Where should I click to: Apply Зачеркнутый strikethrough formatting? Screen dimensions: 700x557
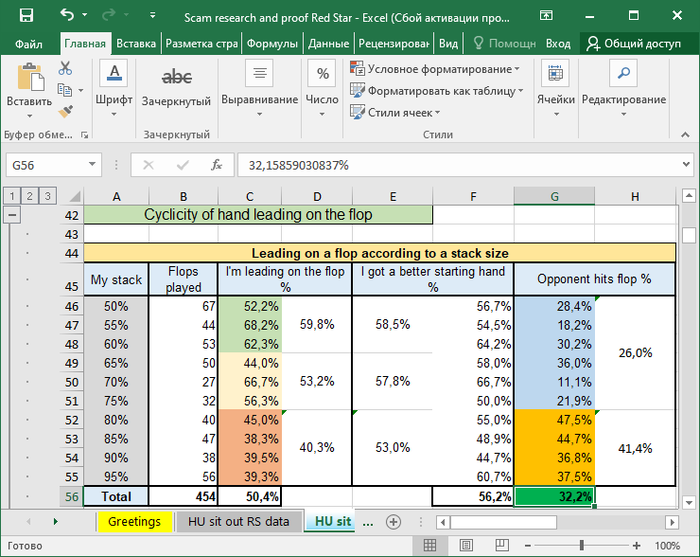(176, 87)
